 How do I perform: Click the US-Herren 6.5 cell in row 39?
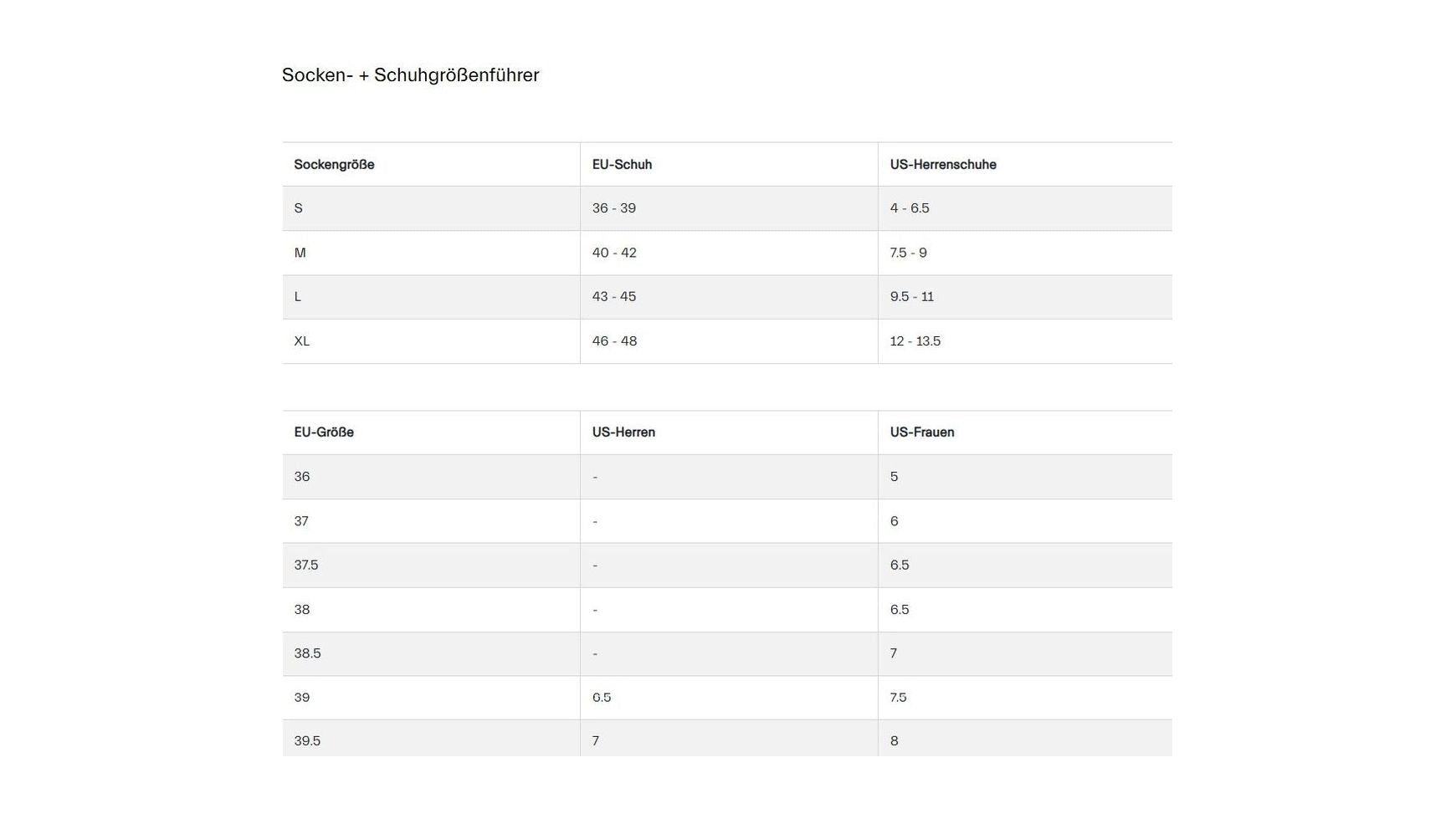729,698
